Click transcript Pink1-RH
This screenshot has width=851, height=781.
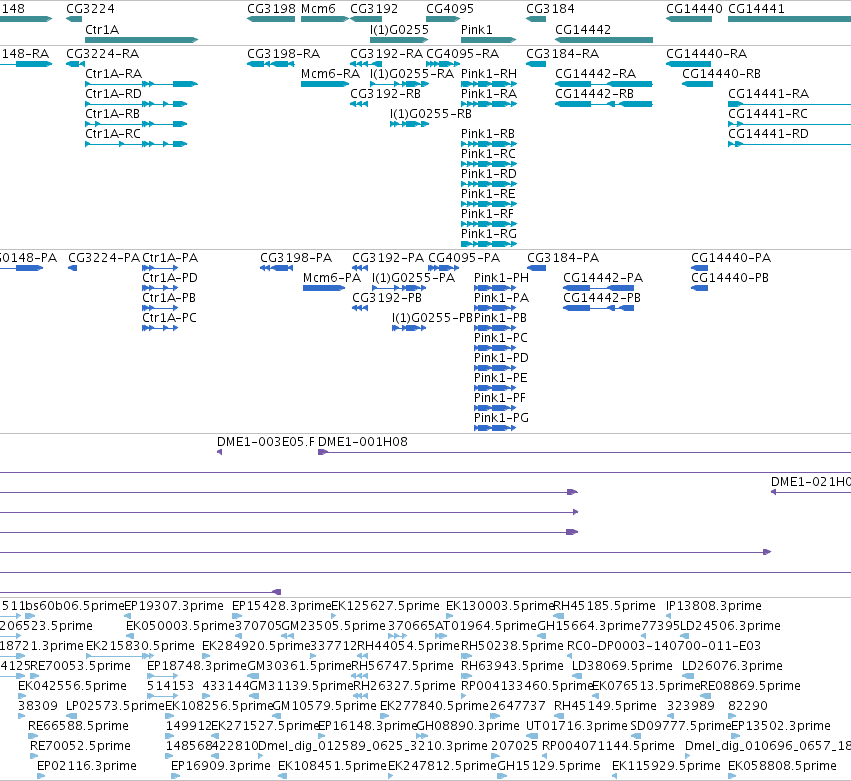point(489,84)
